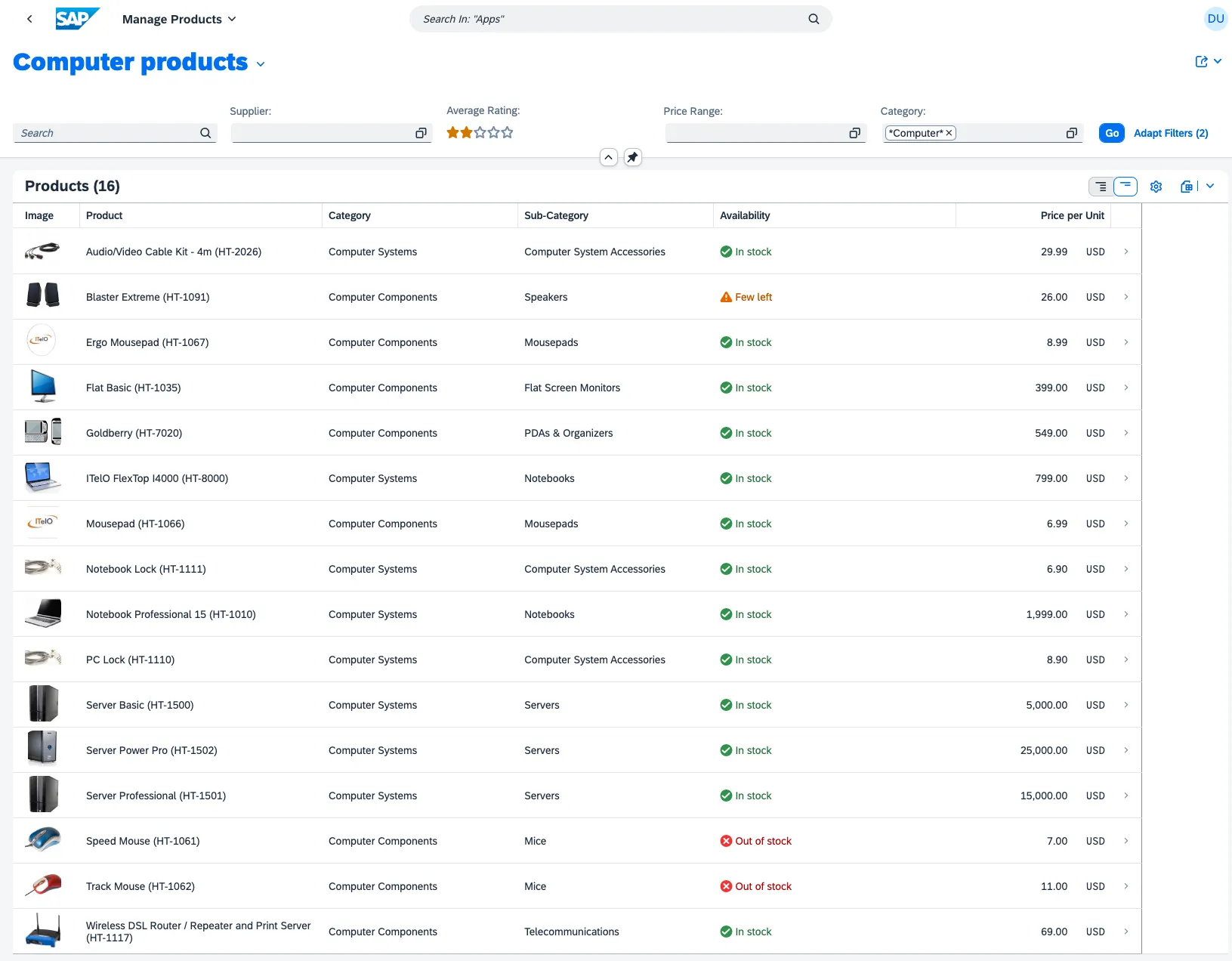Open export options dropdown arrow

point(1210,187)
